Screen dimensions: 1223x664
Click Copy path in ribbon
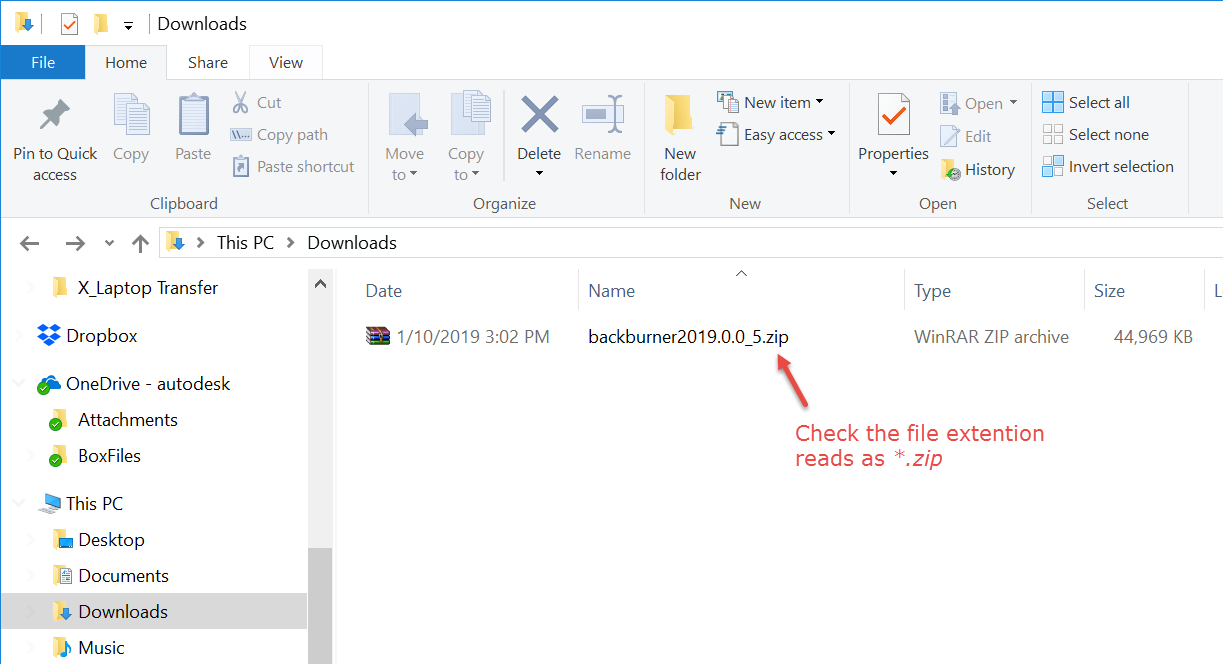click(279, 134)
